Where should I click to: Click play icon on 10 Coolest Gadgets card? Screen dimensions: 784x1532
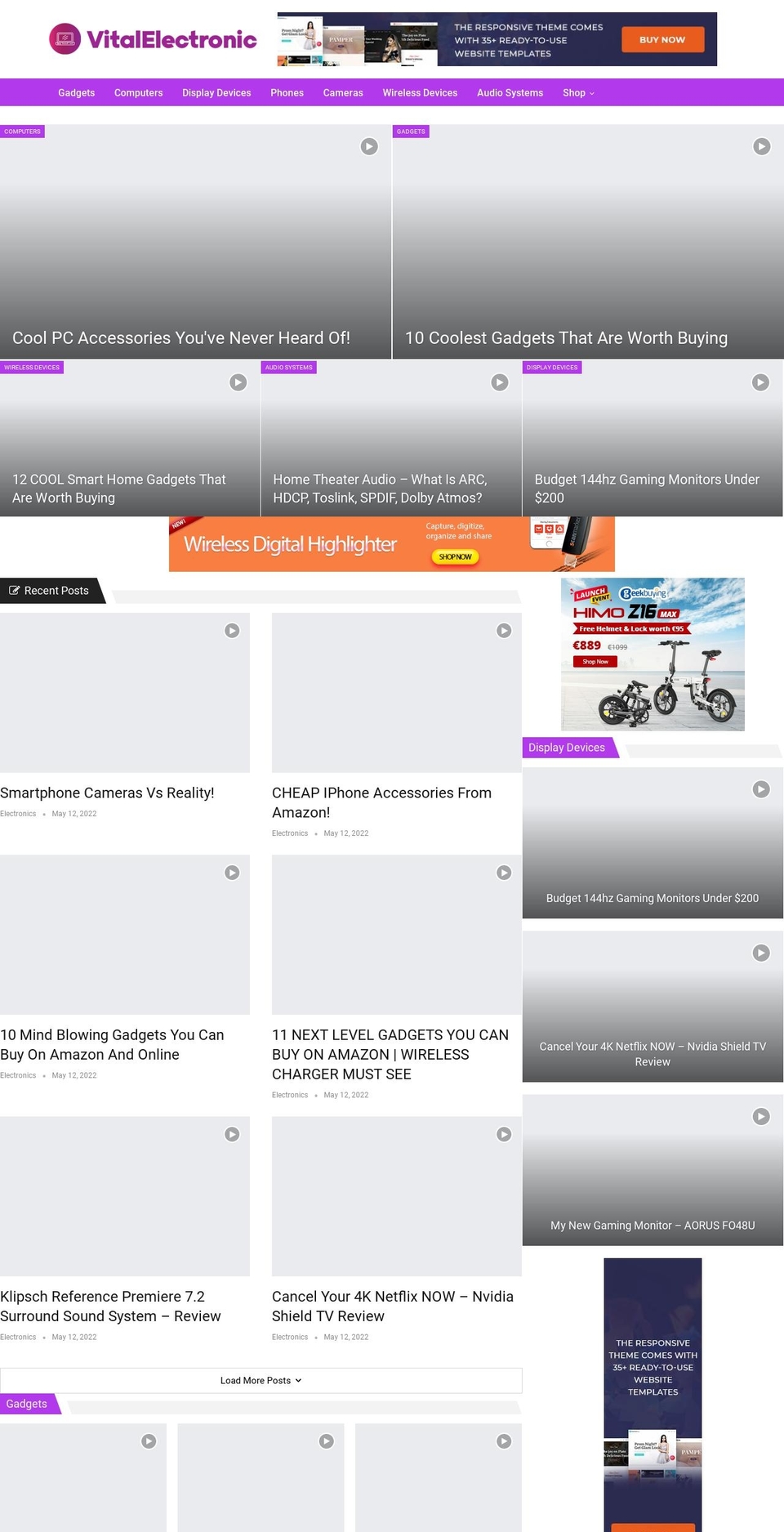[x=761, y=146]
